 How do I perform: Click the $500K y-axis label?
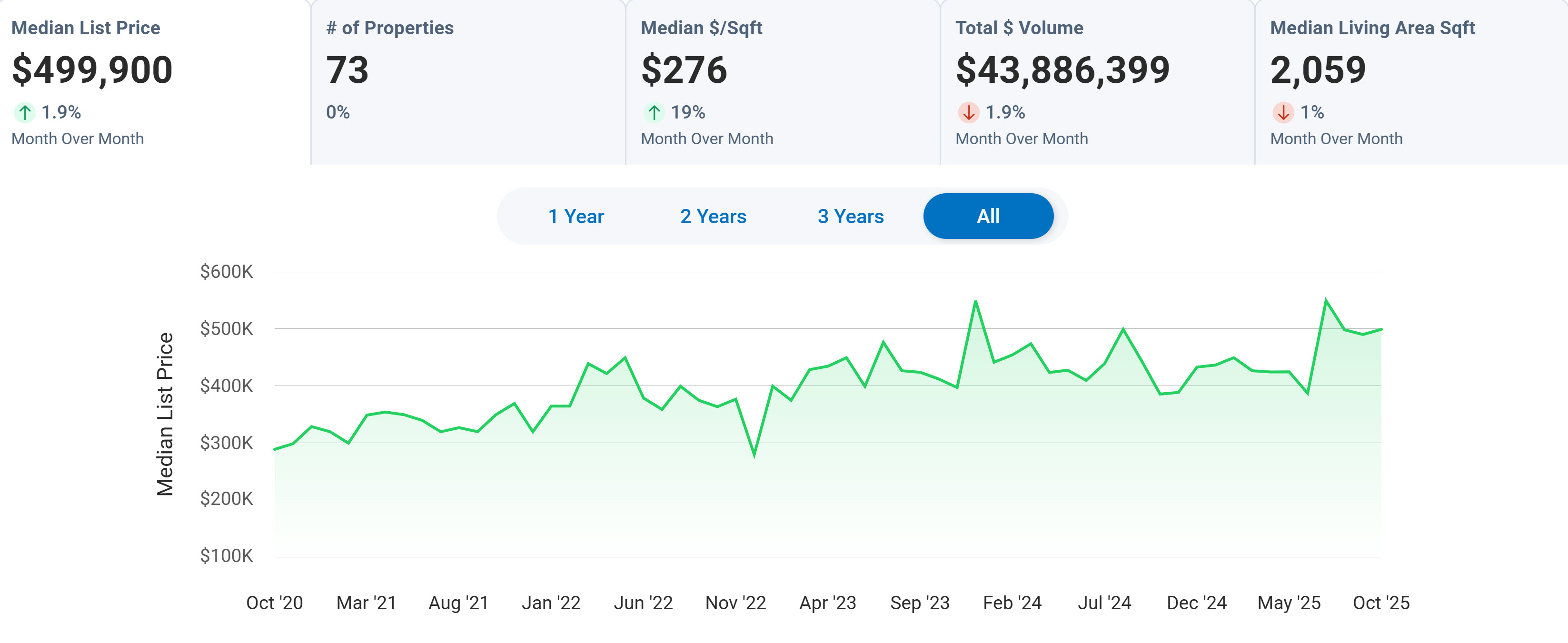pos(227,329)
